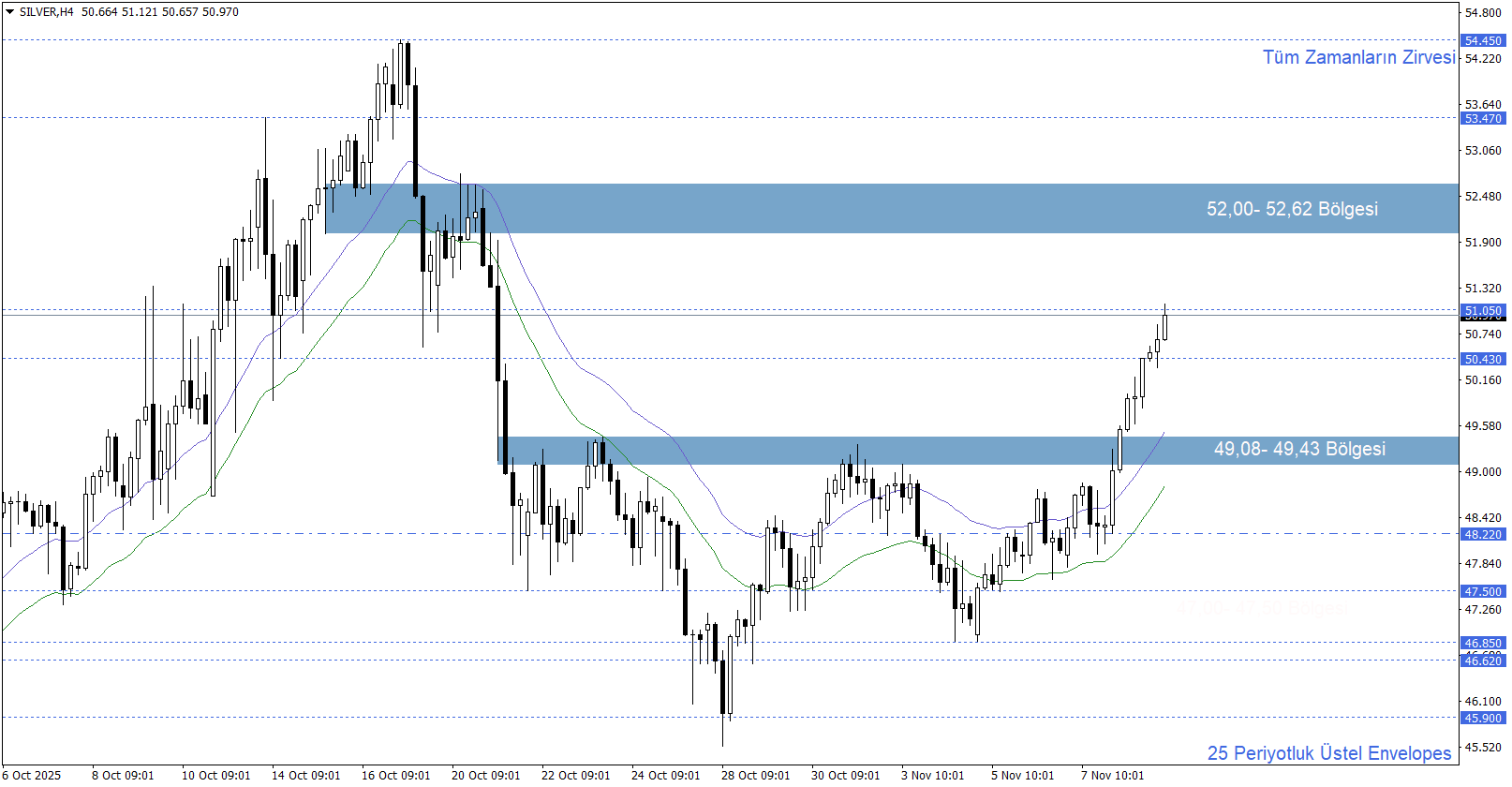Click the 47.500 price level tag
The image size is (1512, 787).
(1483, 591)
